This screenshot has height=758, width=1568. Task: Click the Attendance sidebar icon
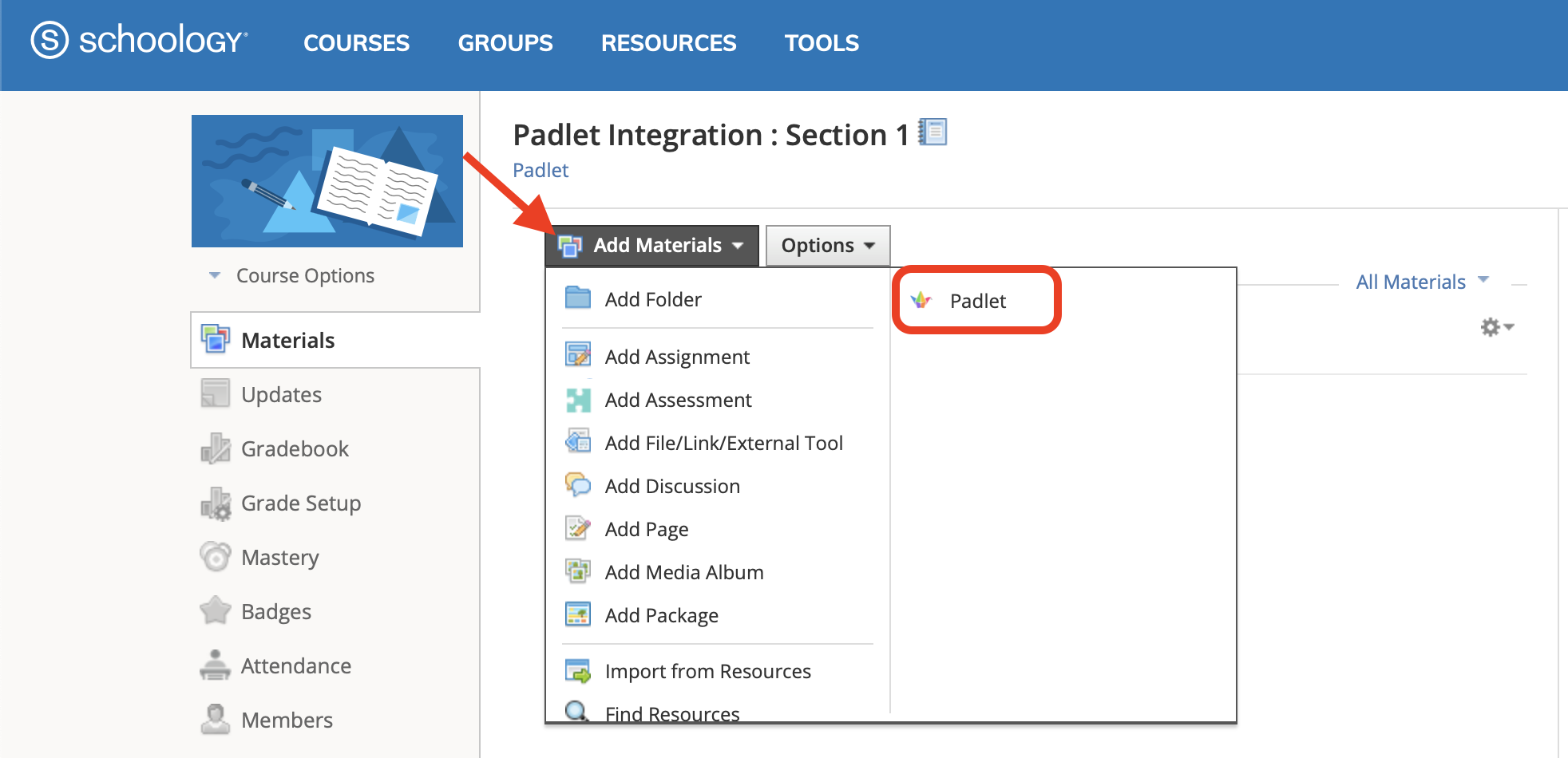[x=216, y=665]
